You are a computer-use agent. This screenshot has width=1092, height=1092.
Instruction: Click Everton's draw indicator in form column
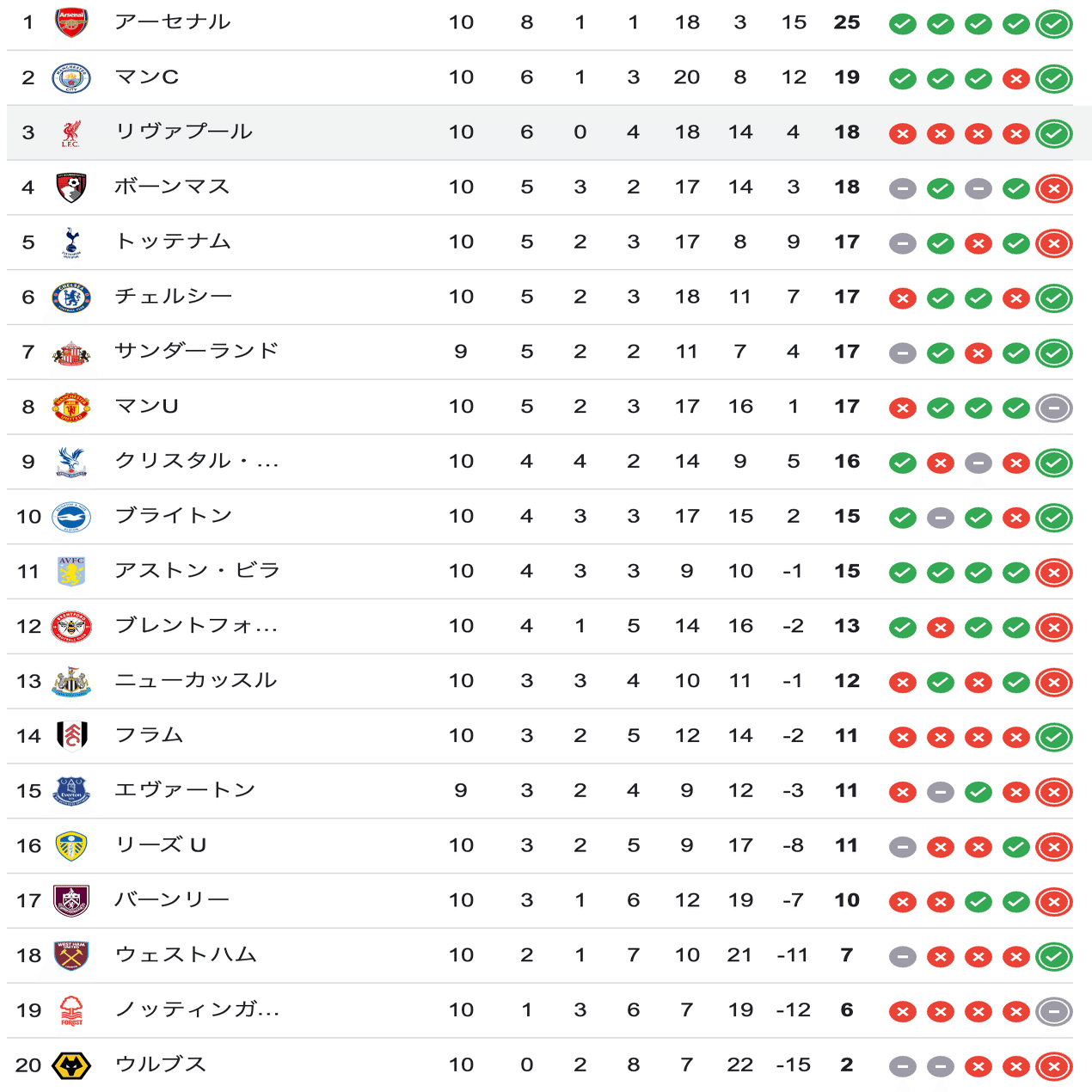pyautogui.click(x=940, y=790)
